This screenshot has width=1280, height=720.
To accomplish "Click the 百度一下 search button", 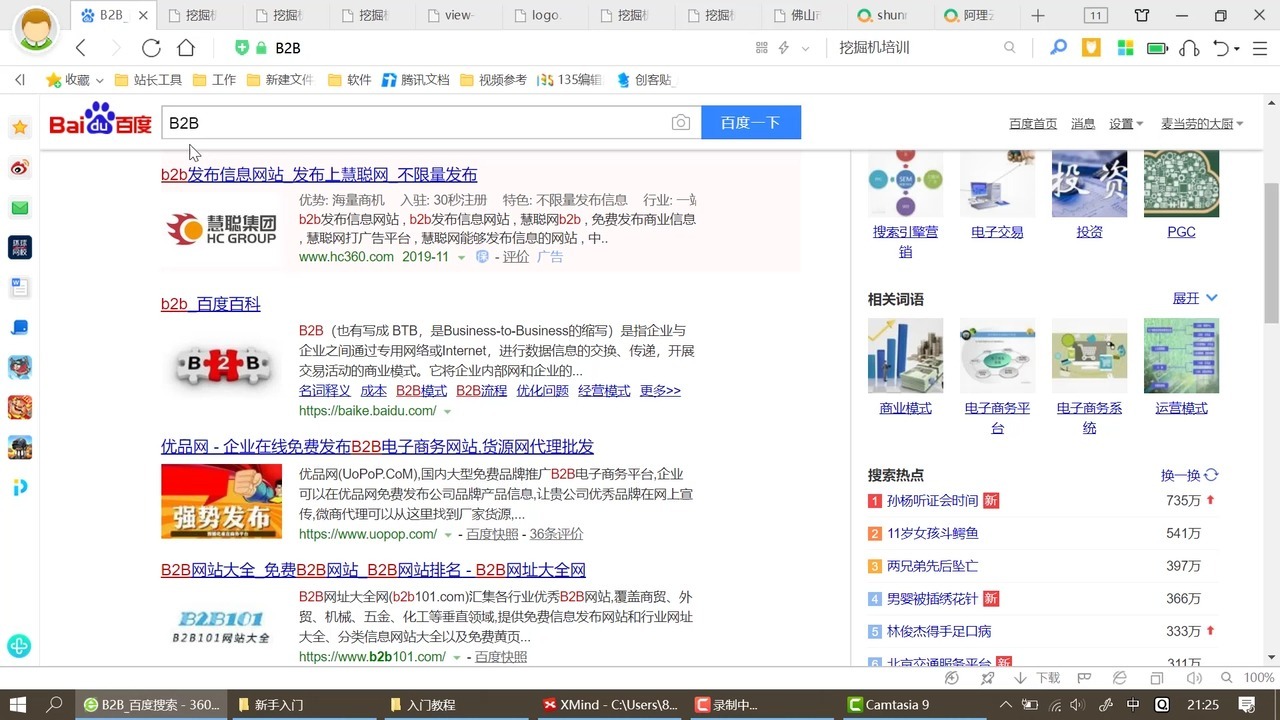I will [x=751, y=122].
